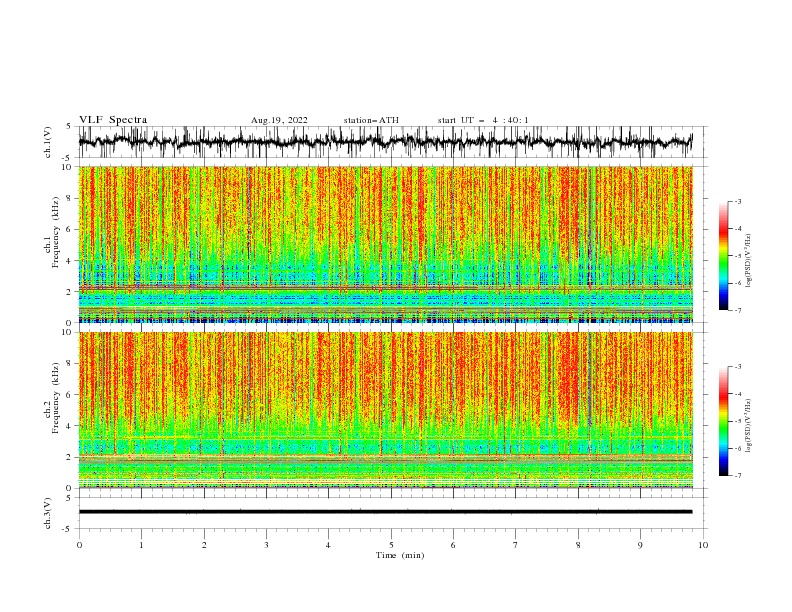Viewport: 792px width, 612px height.
Task: Click the ch.1 "Frequency (kHz)" axis label
Action: pos(56,233)
